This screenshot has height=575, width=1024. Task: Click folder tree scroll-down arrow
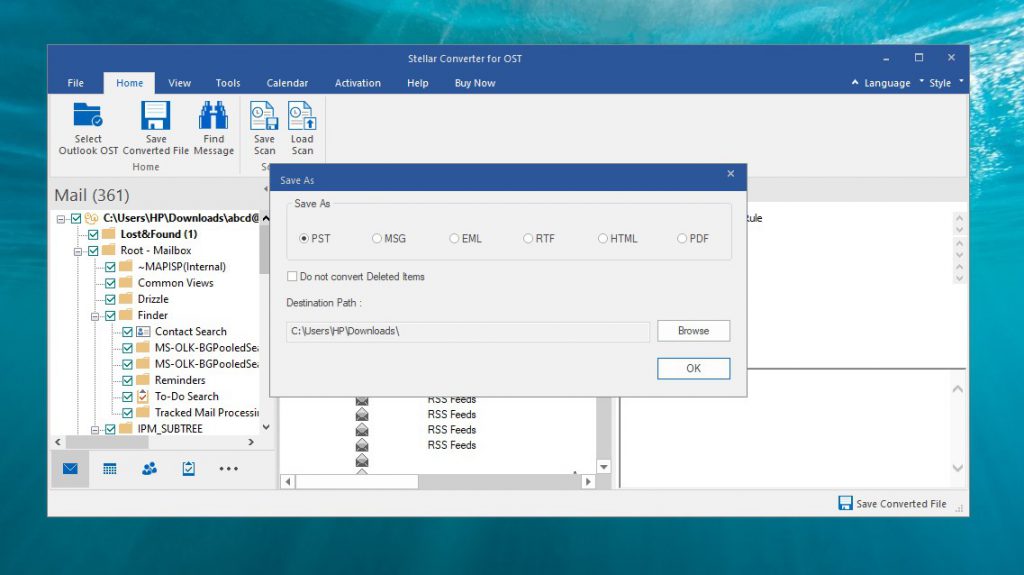coord(266,427)
